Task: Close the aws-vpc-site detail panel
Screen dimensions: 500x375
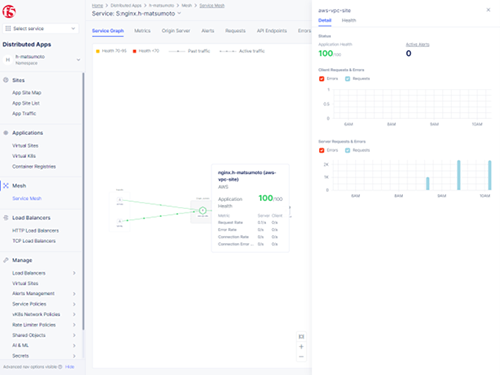Action: [488, 10]
